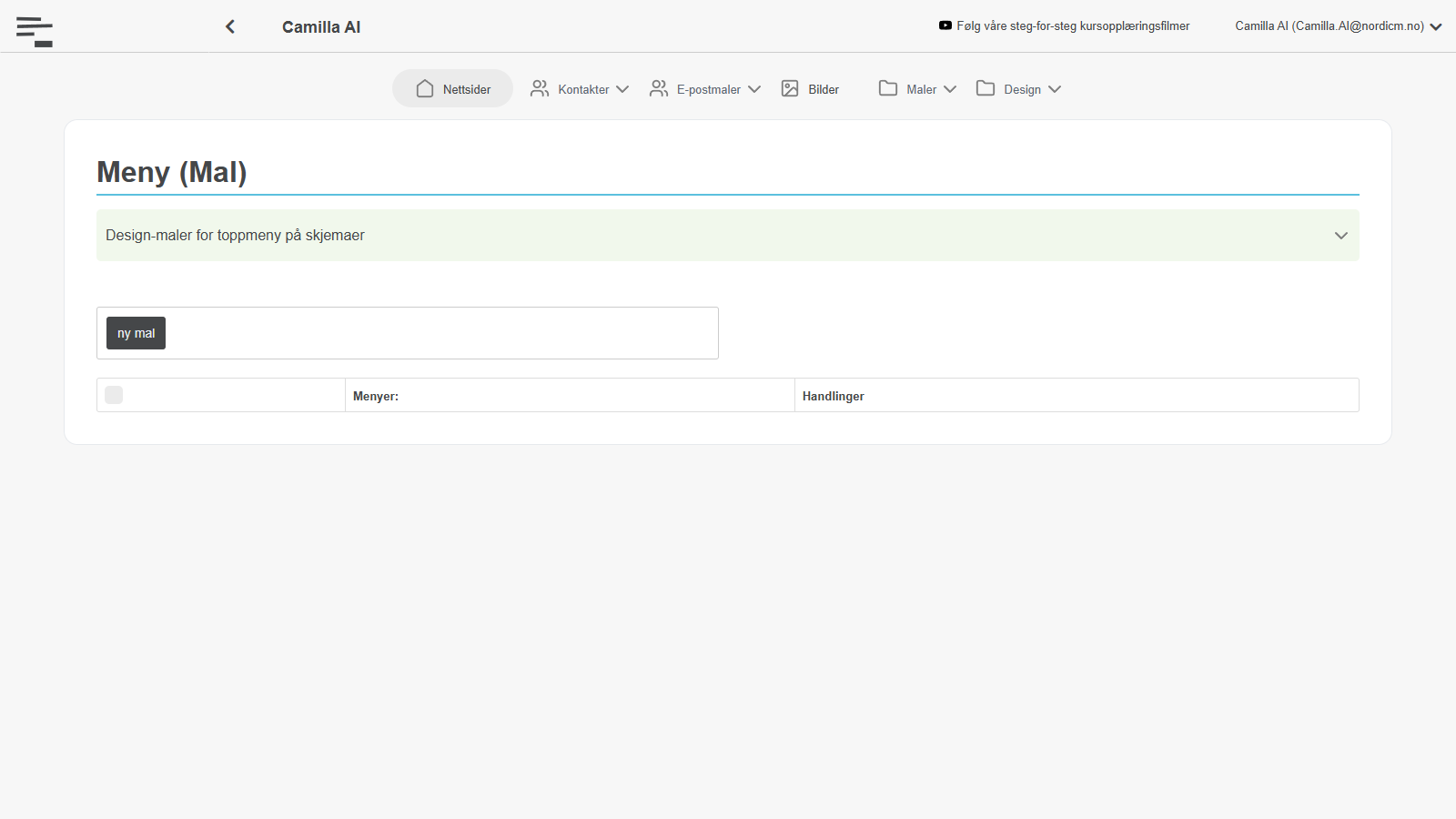
Task: Click the Kontakter people icon
Action: [540, 88]
